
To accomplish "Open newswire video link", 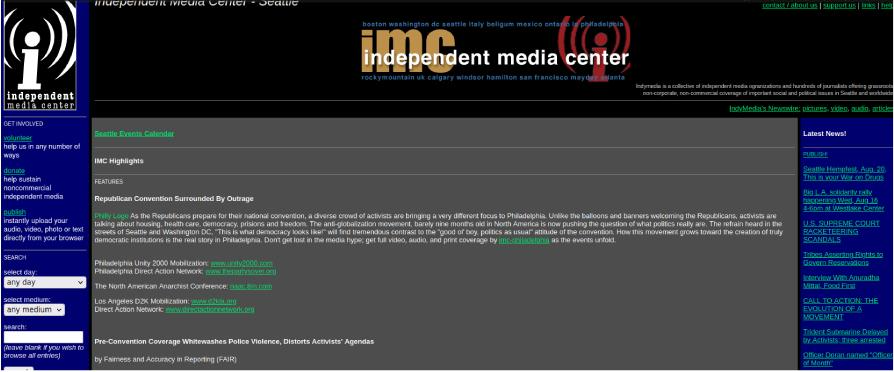I will point(838,108).
